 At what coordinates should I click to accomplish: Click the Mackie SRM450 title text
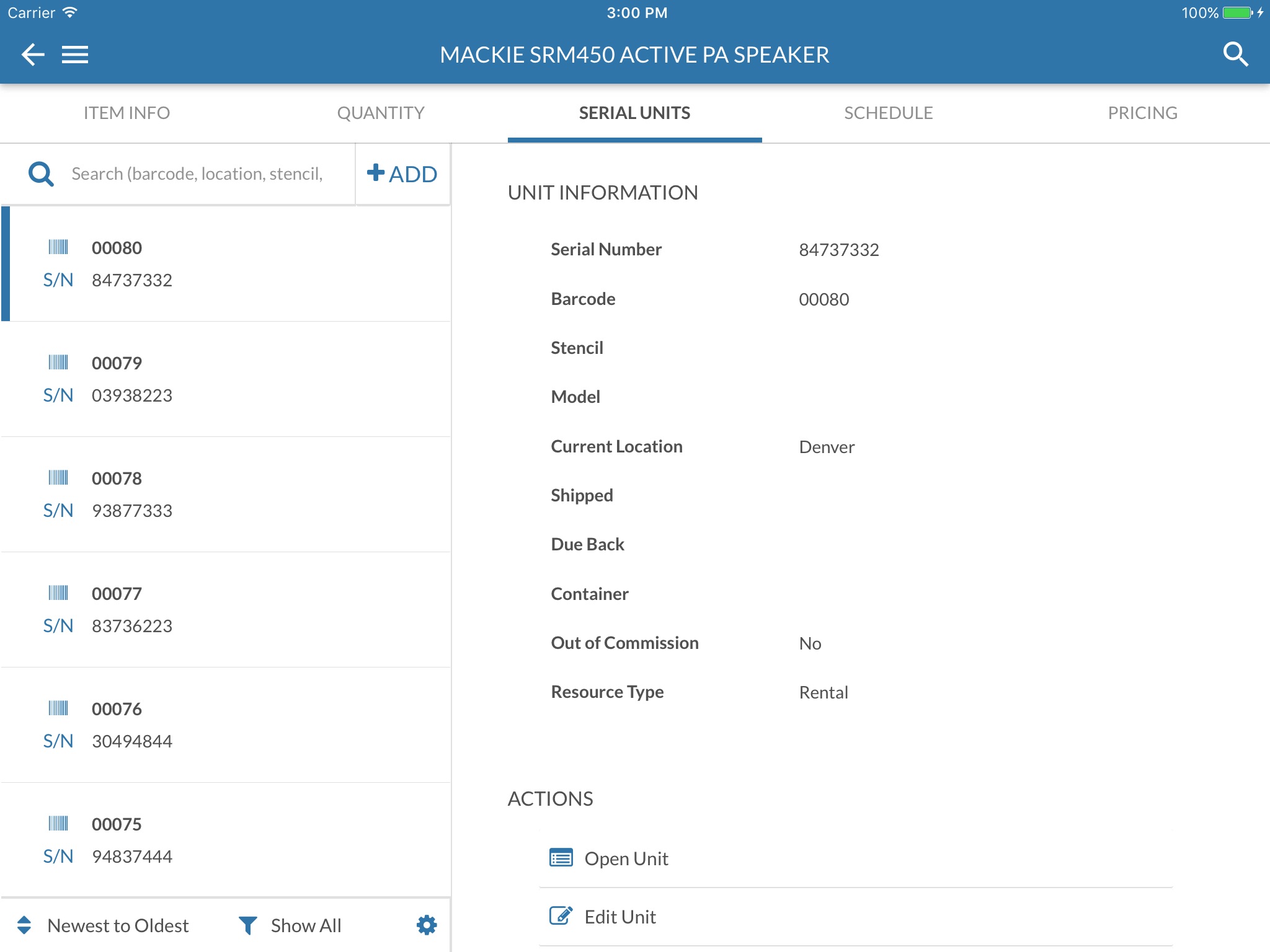point(634,55)
